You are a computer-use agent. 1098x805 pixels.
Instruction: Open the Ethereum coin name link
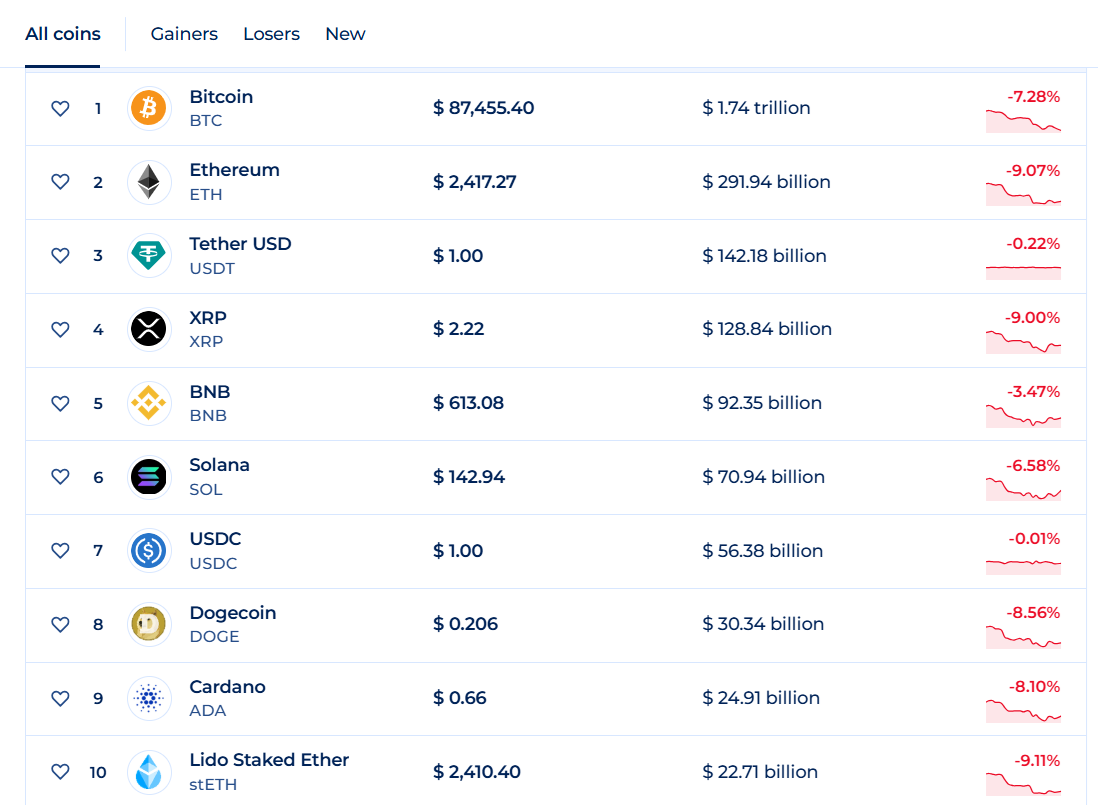pyautogui.click(x=235, y=170)
